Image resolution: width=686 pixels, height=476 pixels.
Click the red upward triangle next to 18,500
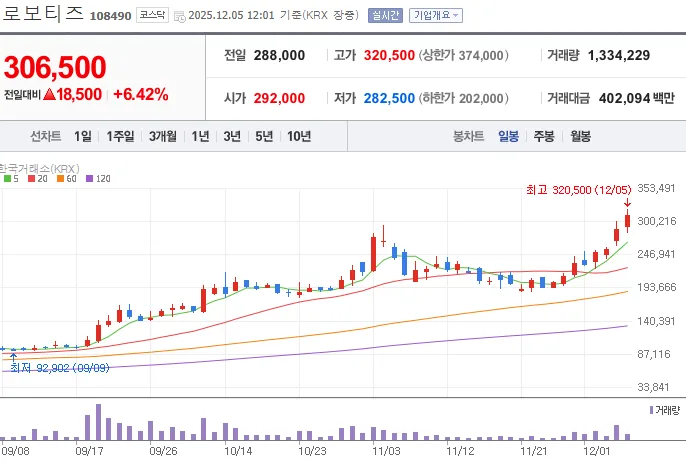point(49,94)
